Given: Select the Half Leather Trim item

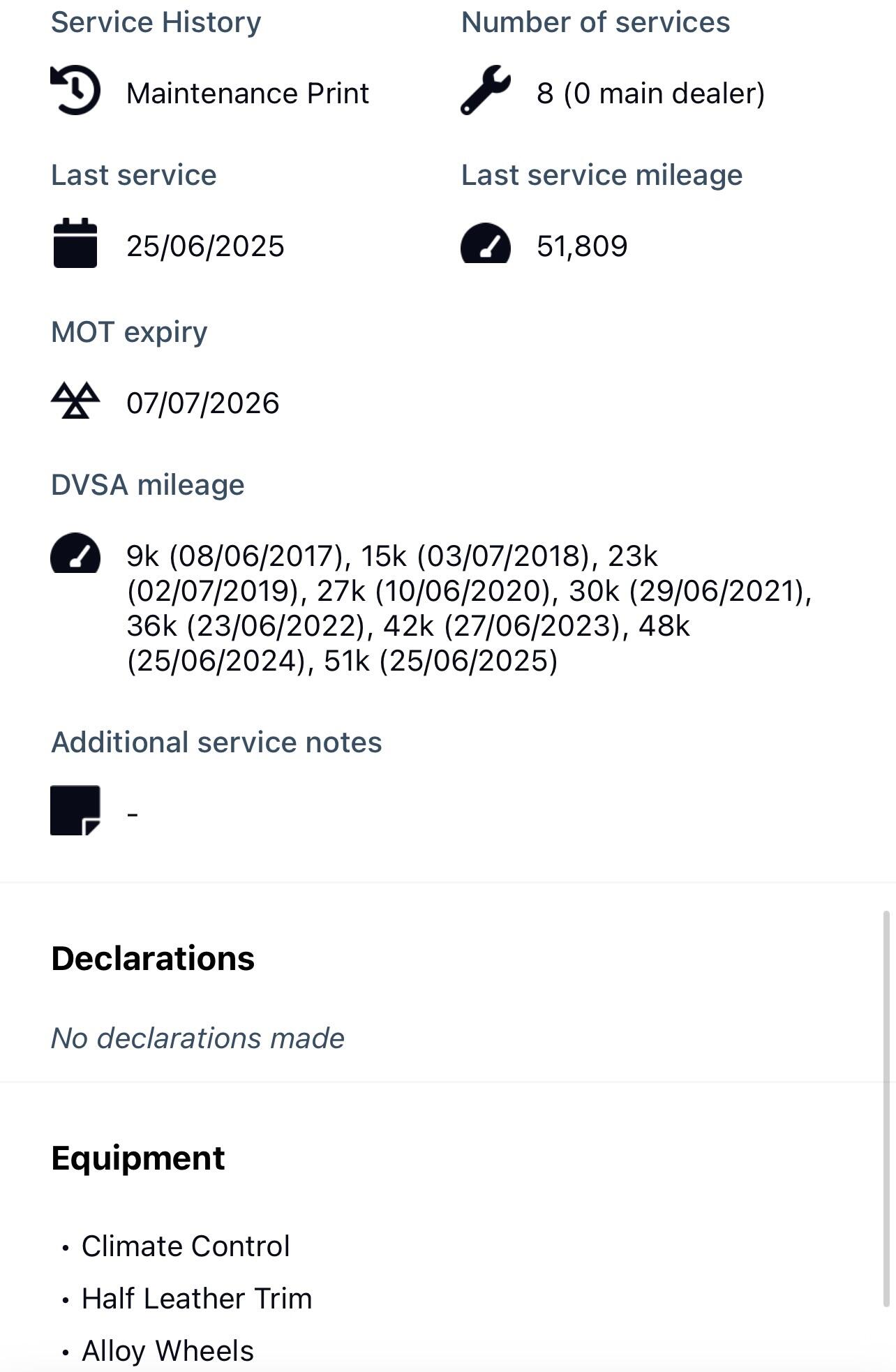Looking at the screenshot, I should pyautogui.click(x=197, y=1299).
